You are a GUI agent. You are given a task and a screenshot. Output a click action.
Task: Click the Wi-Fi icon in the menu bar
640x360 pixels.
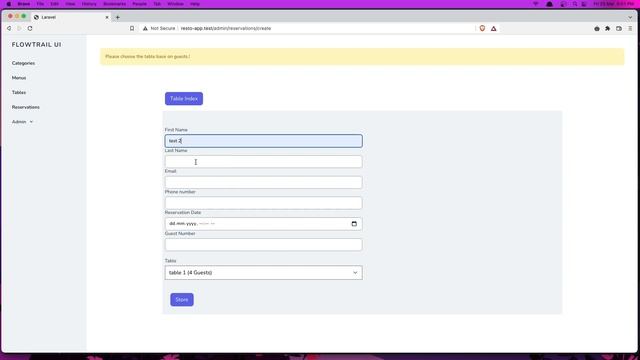(x=536, y=4)
